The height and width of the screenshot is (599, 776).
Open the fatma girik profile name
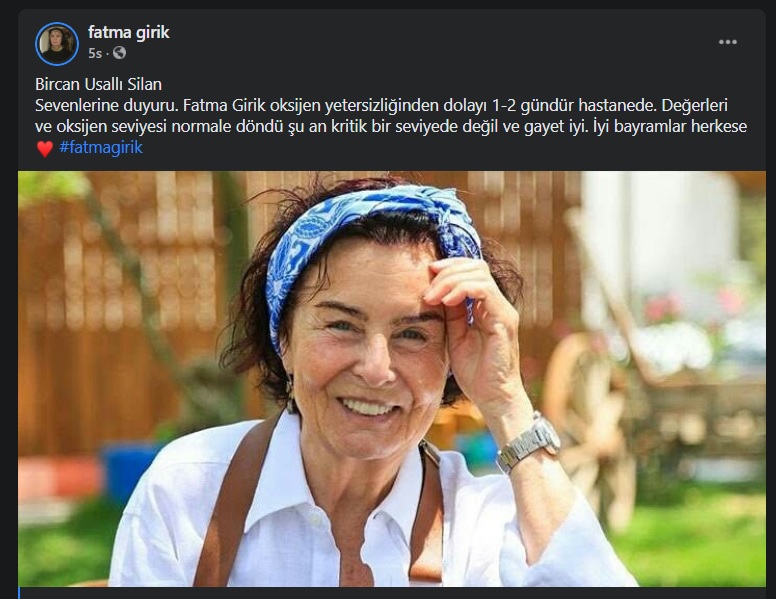click(129, 32)
